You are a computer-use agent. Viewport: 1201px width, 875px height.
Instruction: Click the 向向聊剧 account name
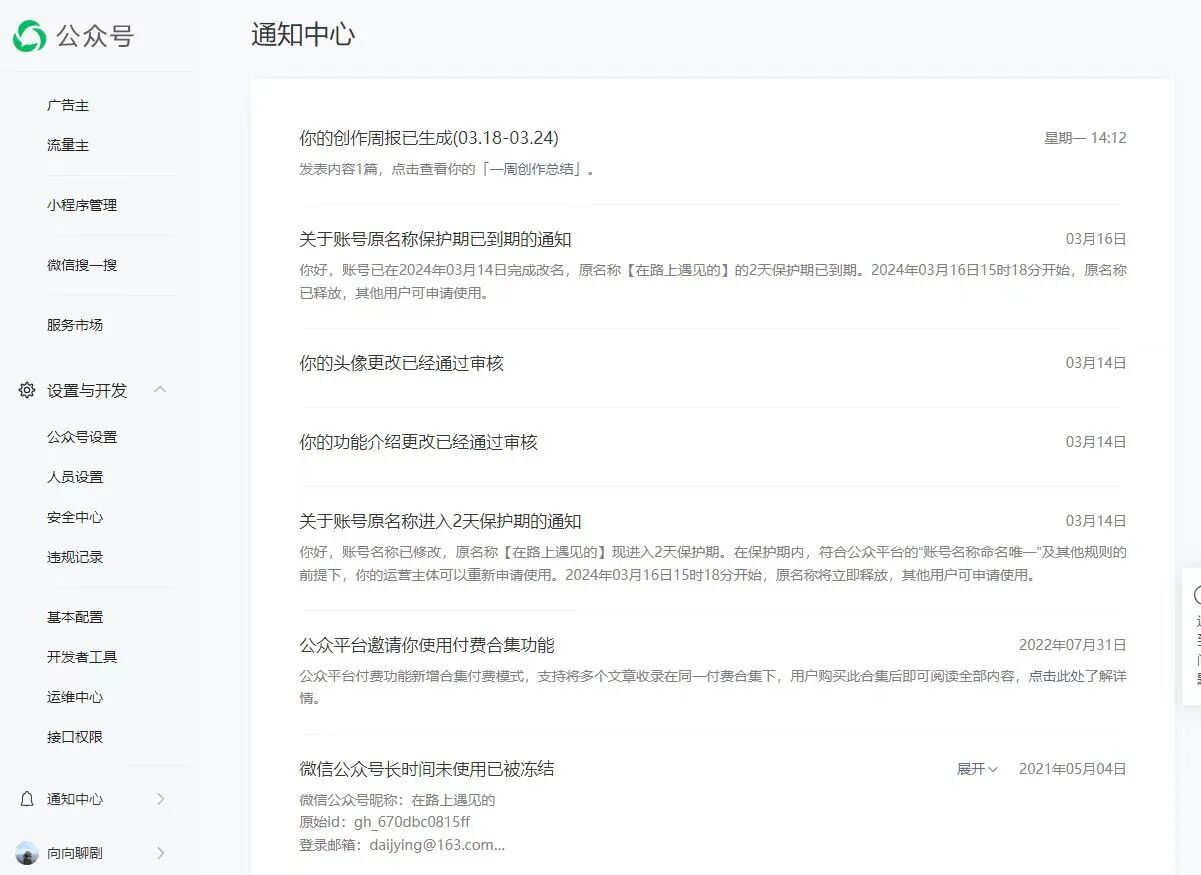point(75,853)
